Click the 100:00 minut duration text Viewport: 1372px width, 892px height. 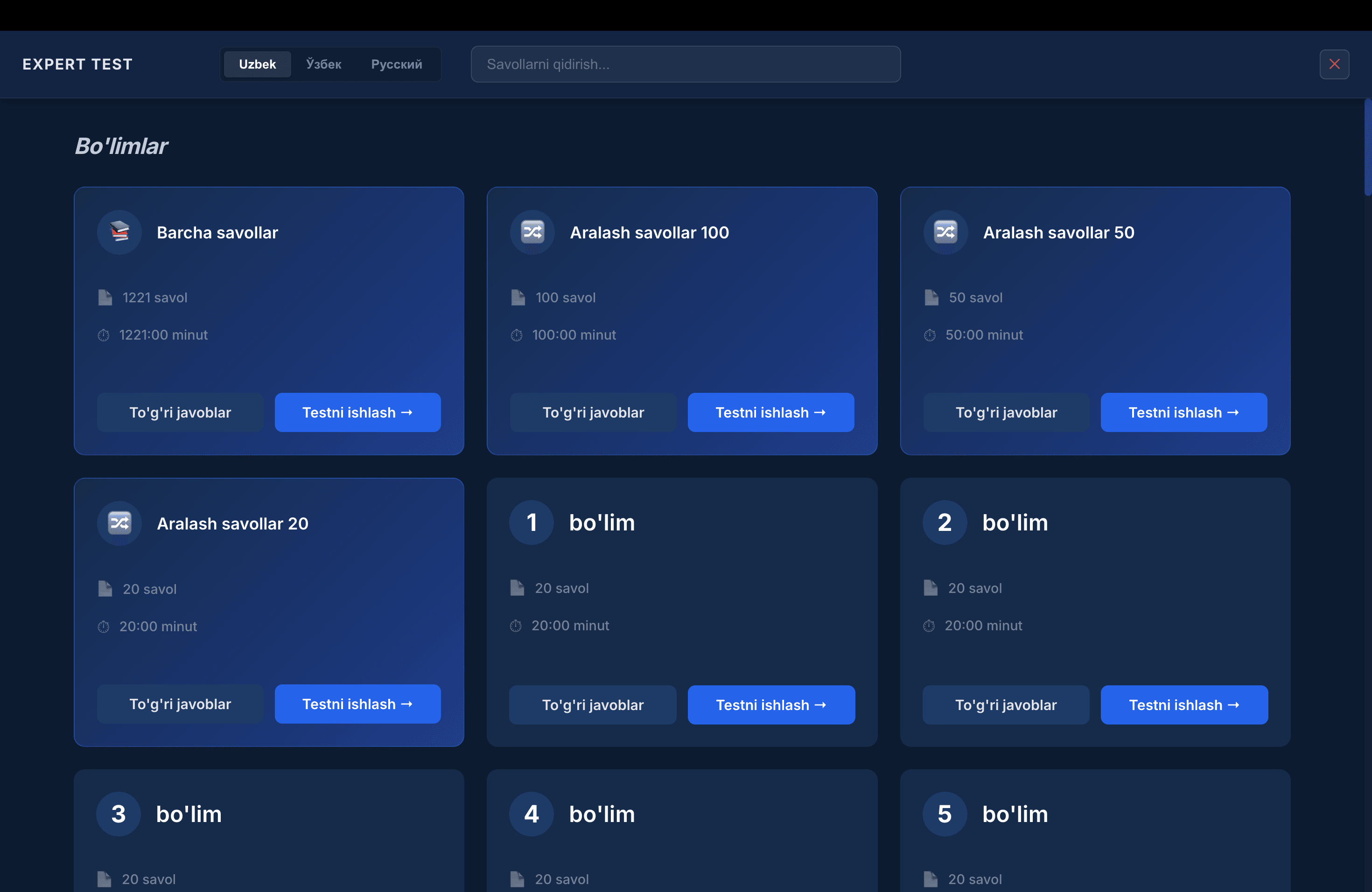[x=574, y=335]
